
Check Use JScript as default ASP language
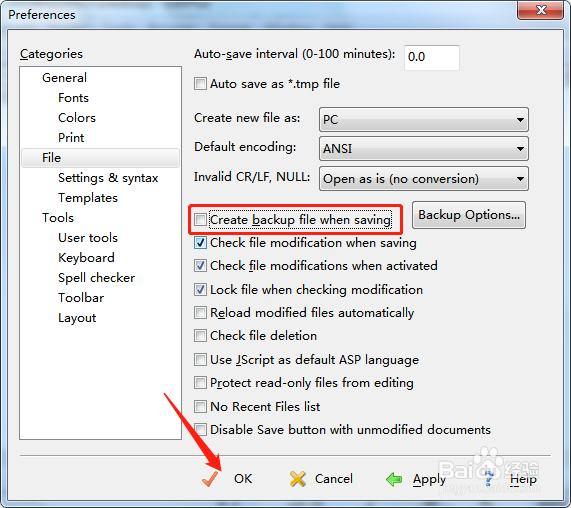pos(200,359)
